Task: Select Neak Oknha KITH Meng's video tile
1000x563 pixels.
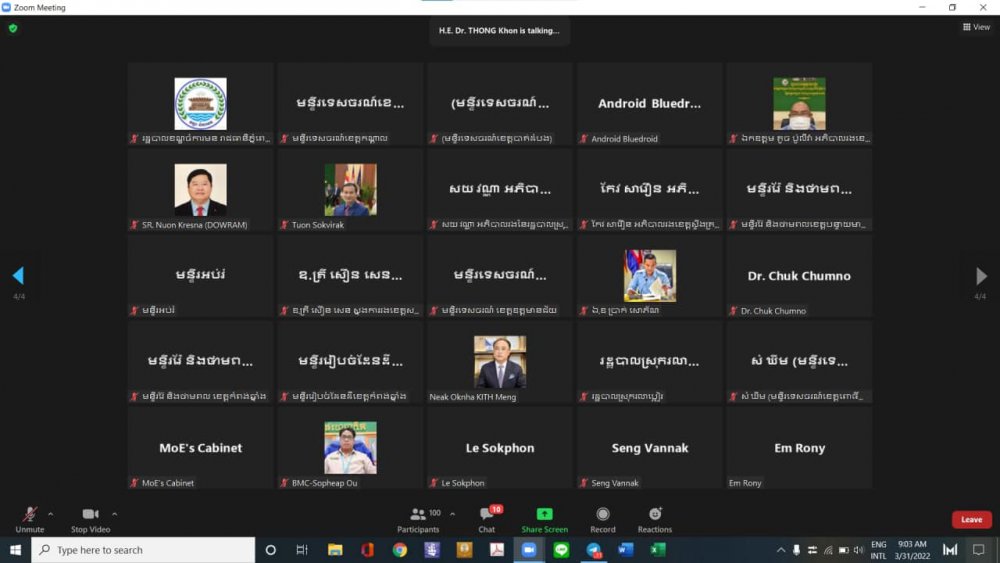Action: (500, 362)
